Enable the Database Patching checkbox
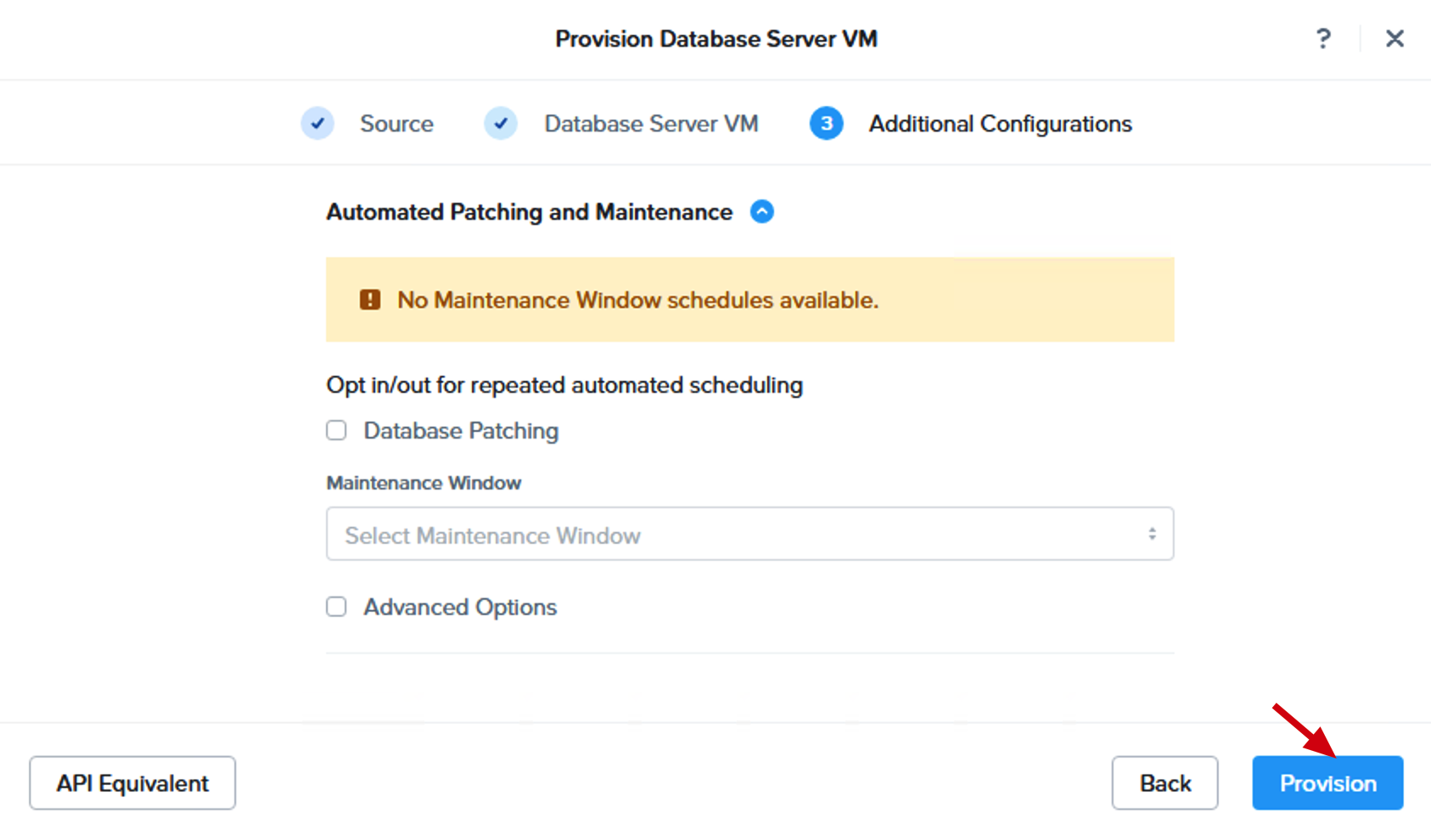Viewport: 1431px width, 840px height. tap(337, 430)
